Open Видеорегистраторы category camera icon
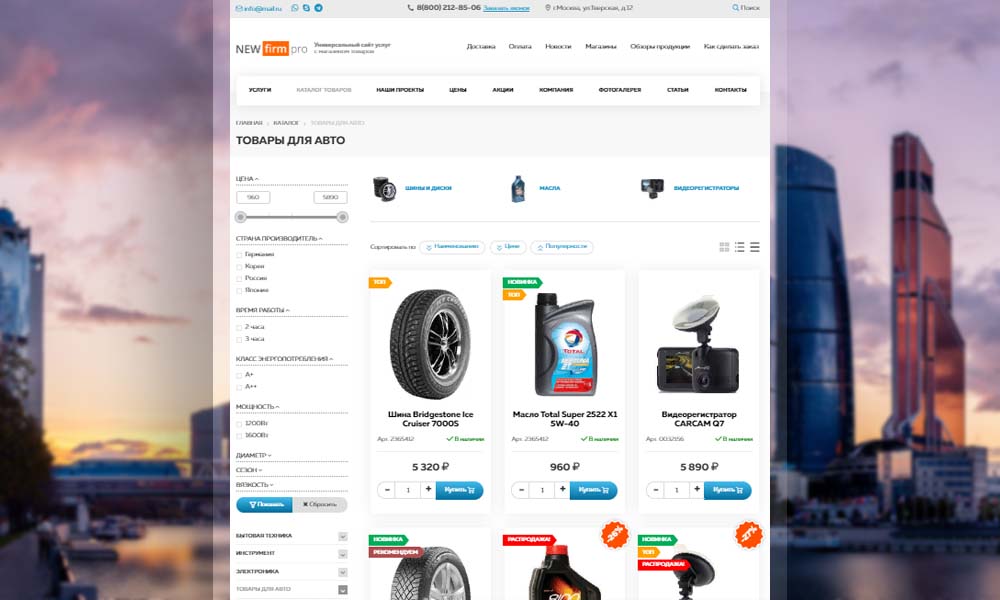1000x600 pixels. pos(652,189)
